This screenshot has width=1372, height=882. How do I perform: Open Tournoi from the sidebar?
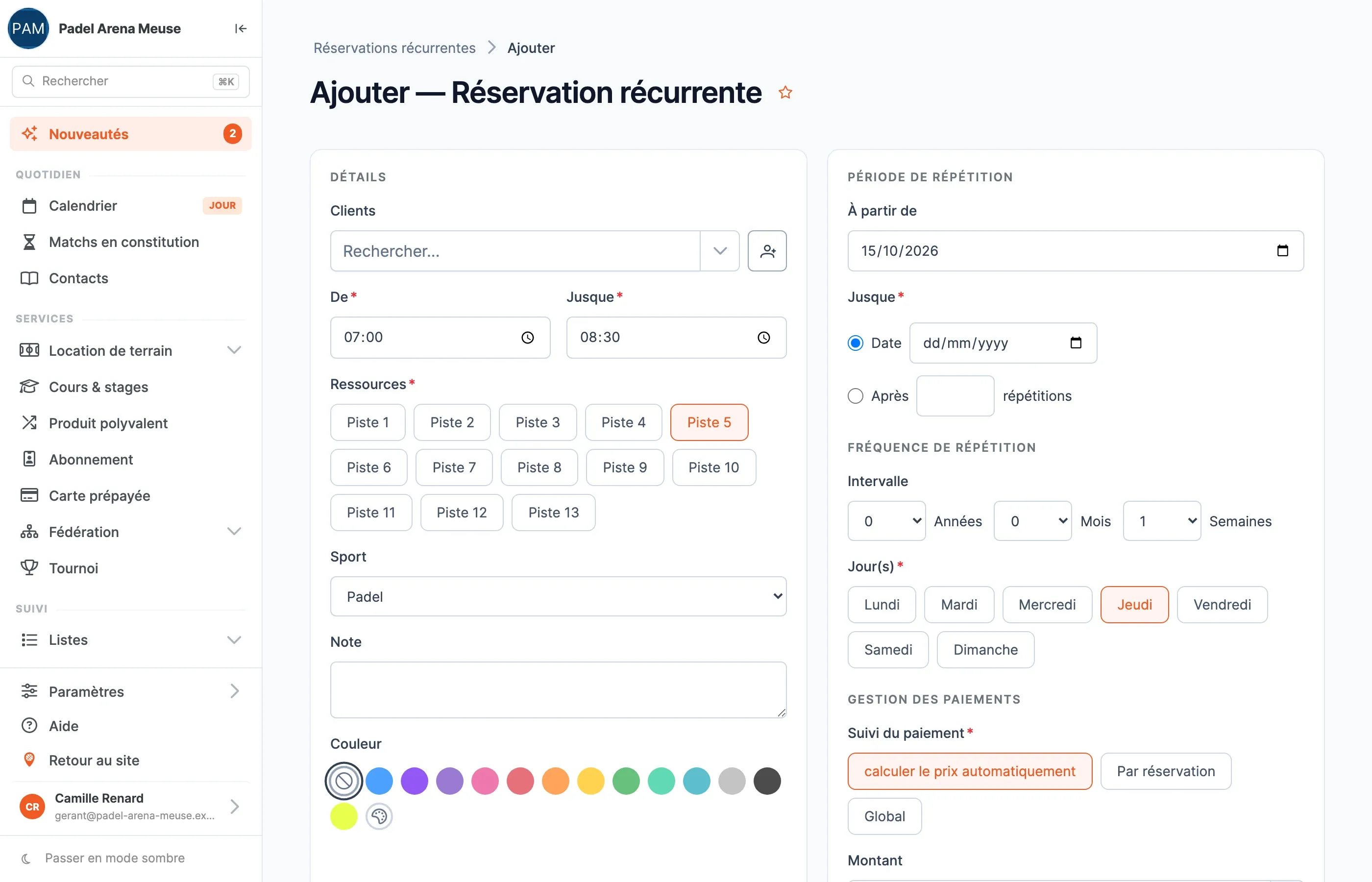pyautogui.click(x=130, y=567)
